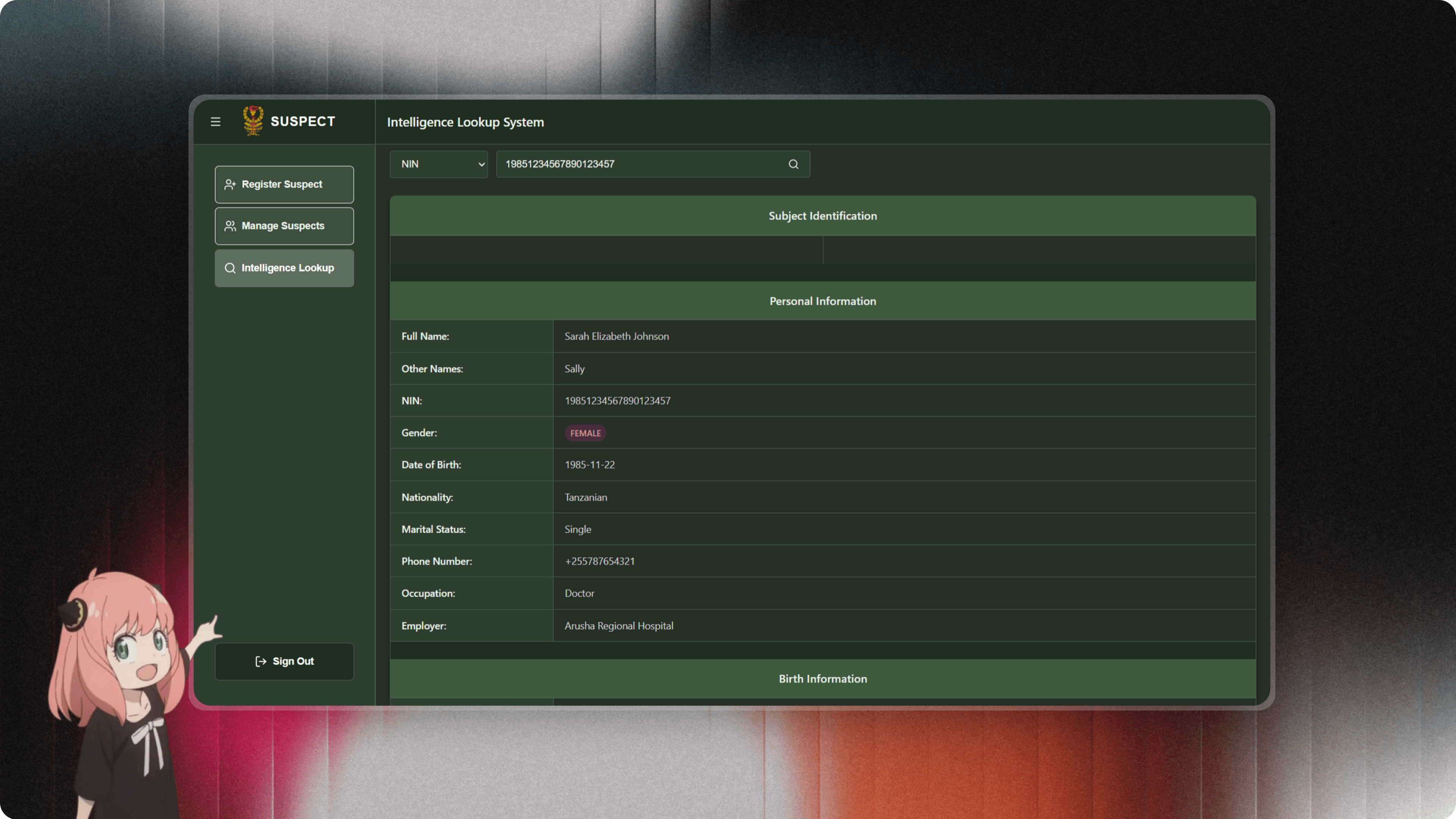Click the NIN search input field

[x=639, y=164]
